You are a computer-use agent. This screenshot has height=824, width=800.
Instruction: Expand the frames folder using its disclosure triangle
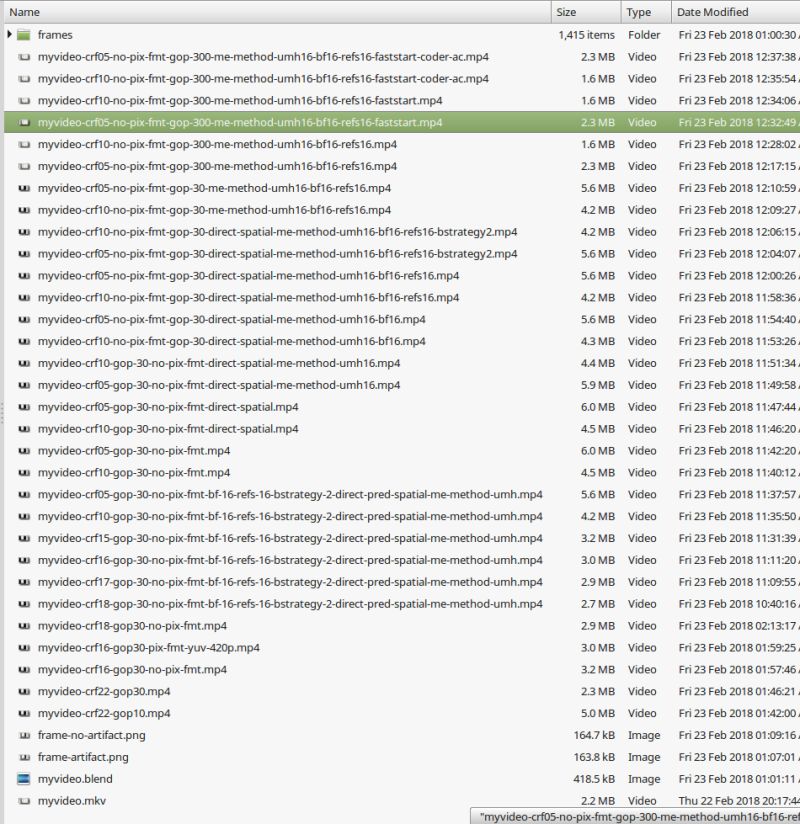pos(10,34)
